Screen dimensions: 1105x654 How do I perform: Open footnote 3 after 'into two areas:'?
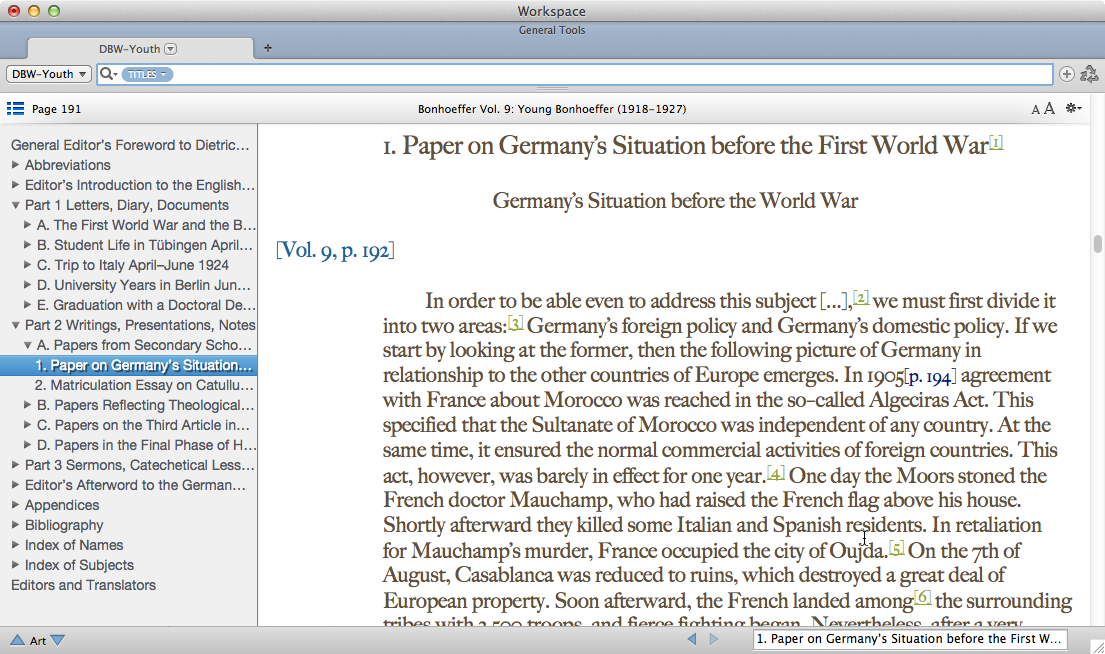pos(516,323)
